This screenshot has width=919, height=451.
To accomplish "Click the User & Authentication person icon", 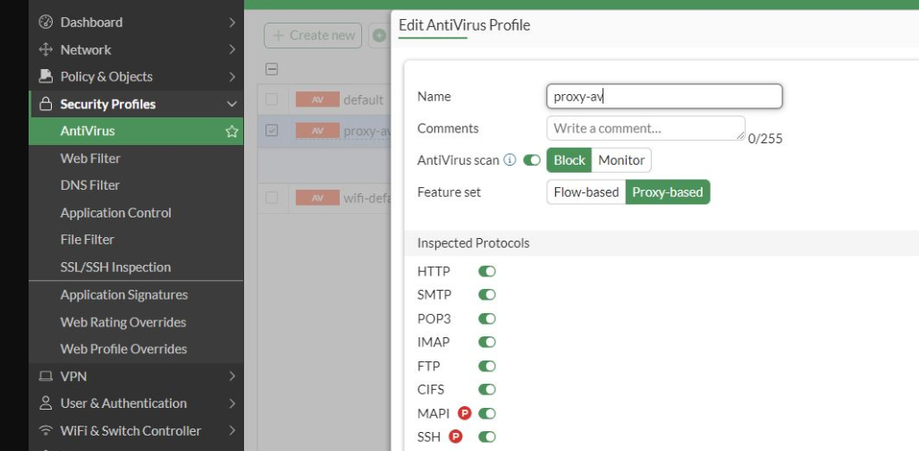I will click(x=45, y=403).
